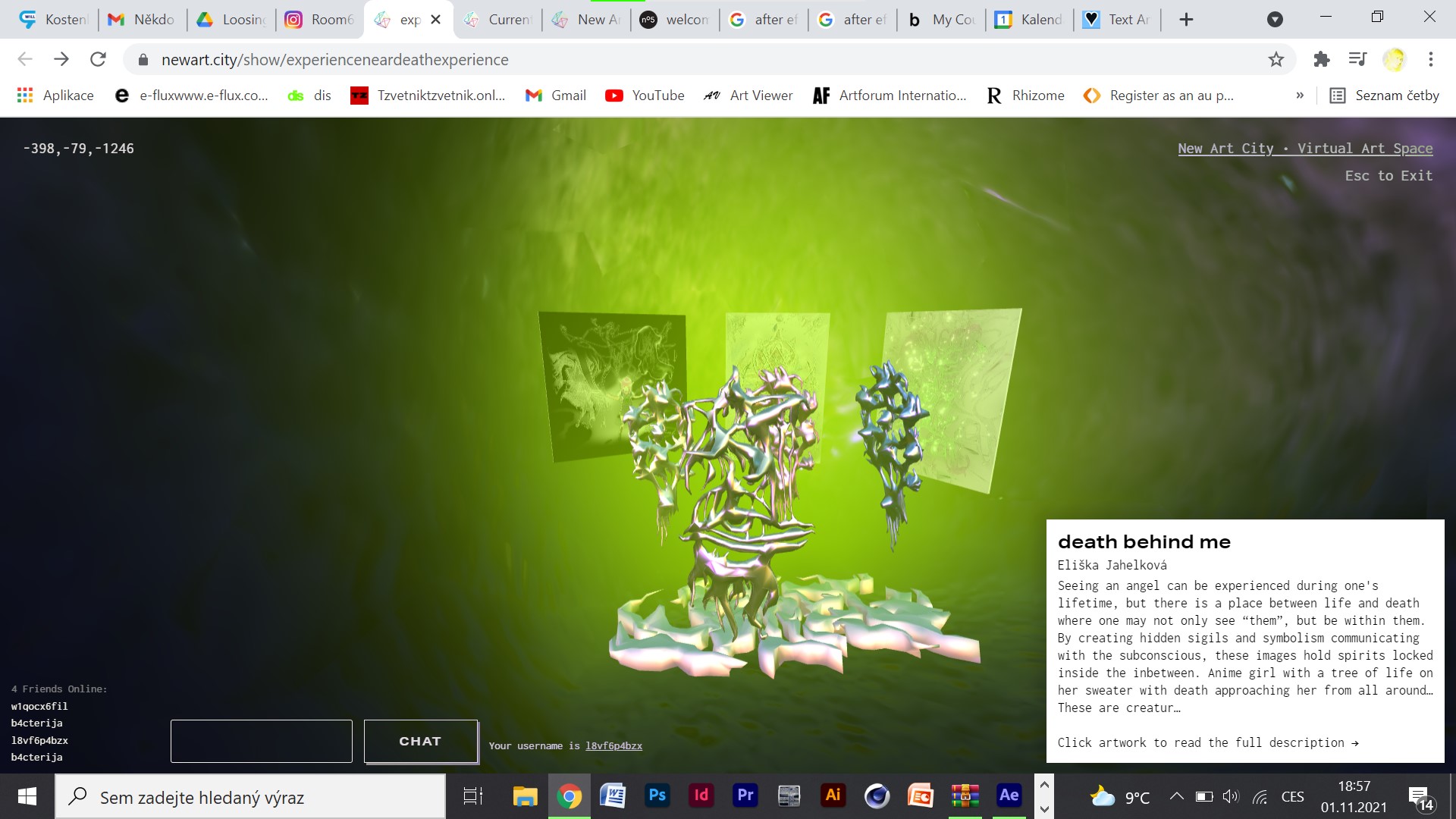Open Seznam četby reading list
Image resolution: width=1456 pixels, height=819 pixels.
point(1385,96)
